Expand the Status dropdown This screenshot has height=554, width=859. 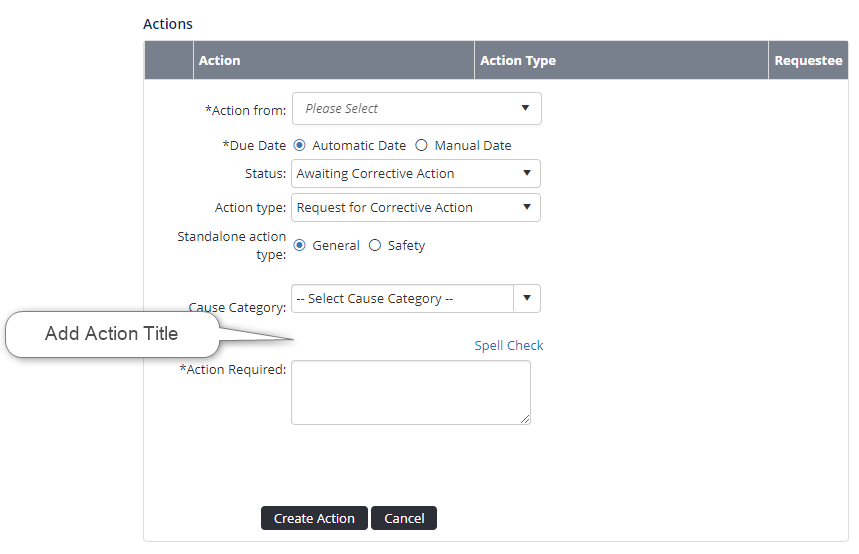click(x=416, y=173)
